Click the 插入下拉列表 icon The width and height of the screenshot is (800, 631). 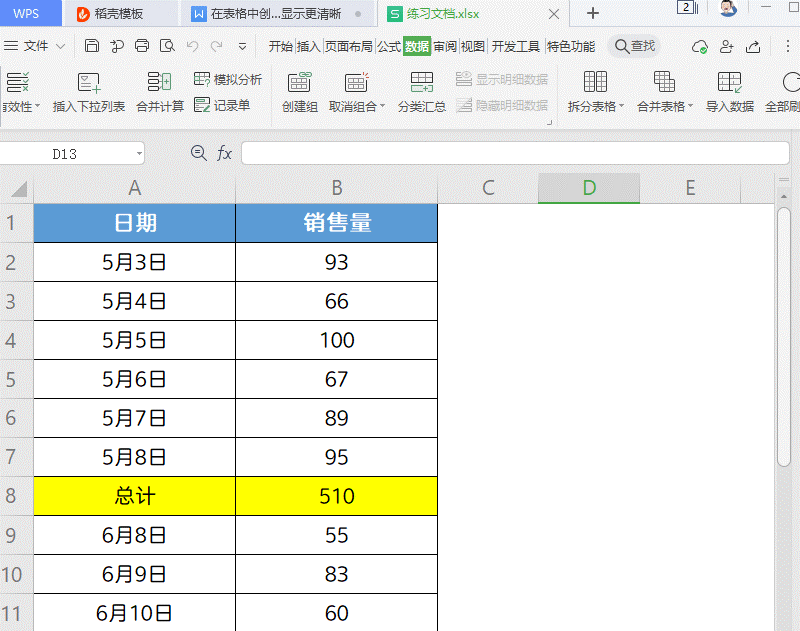[89, 83]
